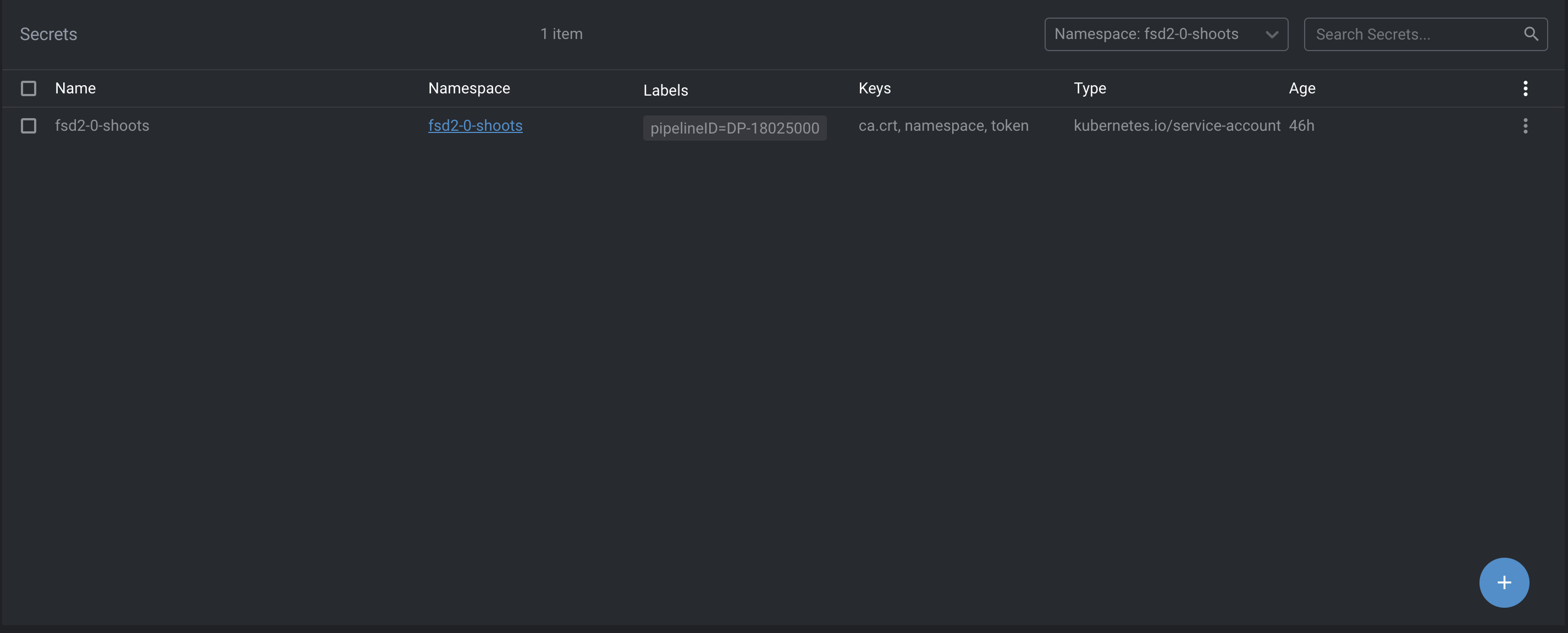Image resolution: width=1568 pixels, height=633 pixels.
Task: Sort by the Namespace column header
Action: point(468,88)
